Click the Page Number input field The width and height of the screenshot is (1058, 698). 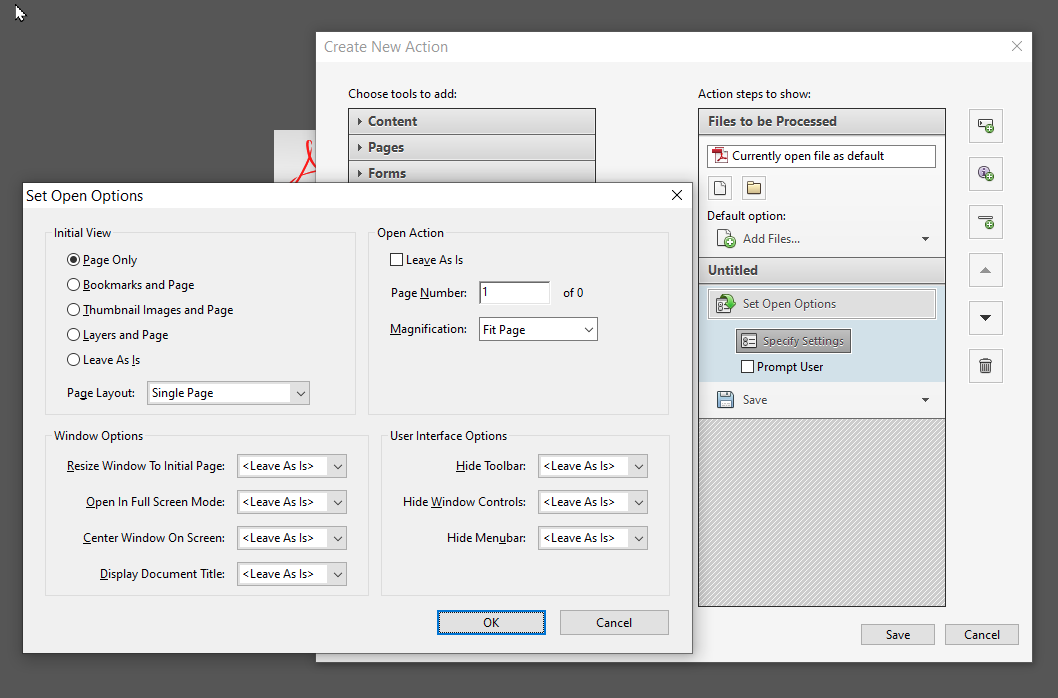(x=514, y=292)
